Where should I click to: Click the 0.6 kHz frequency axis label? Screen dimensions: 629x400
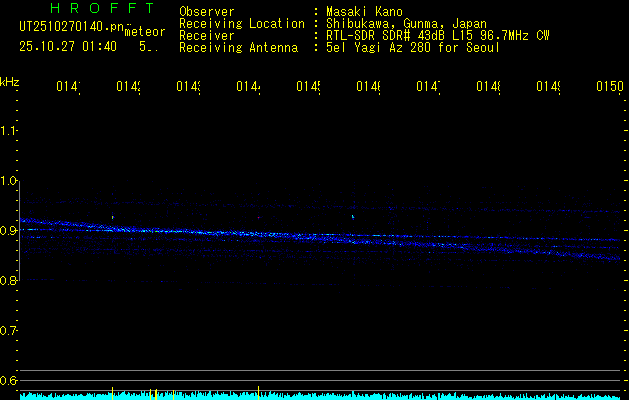click(8, 380)
